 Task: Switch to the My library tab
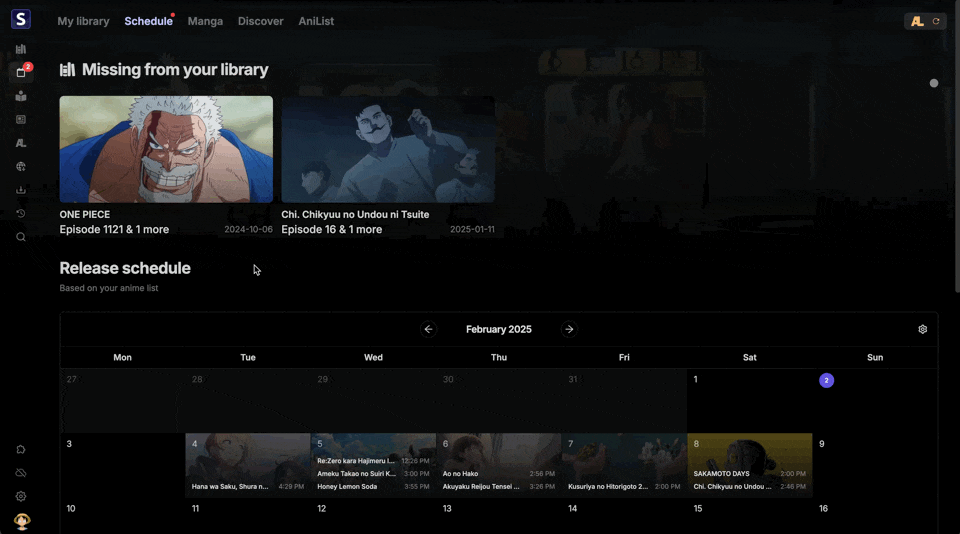click(83, 21)
